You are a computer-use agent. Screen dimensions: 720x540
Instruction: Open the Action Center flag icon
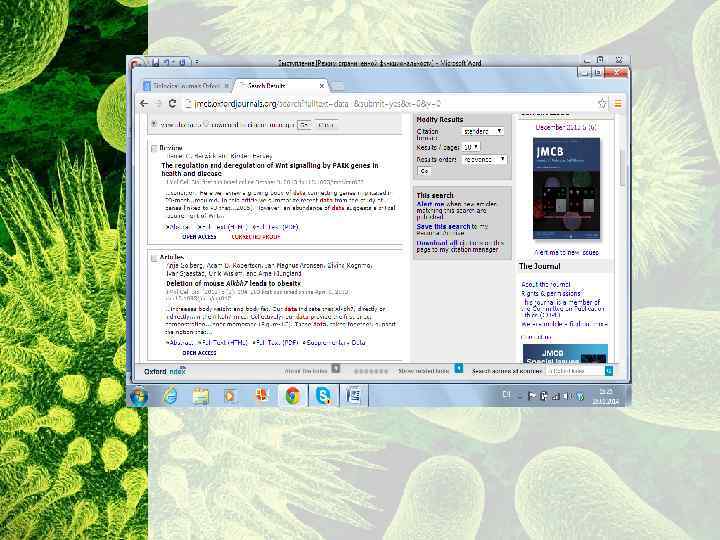(x=532, y=396)
